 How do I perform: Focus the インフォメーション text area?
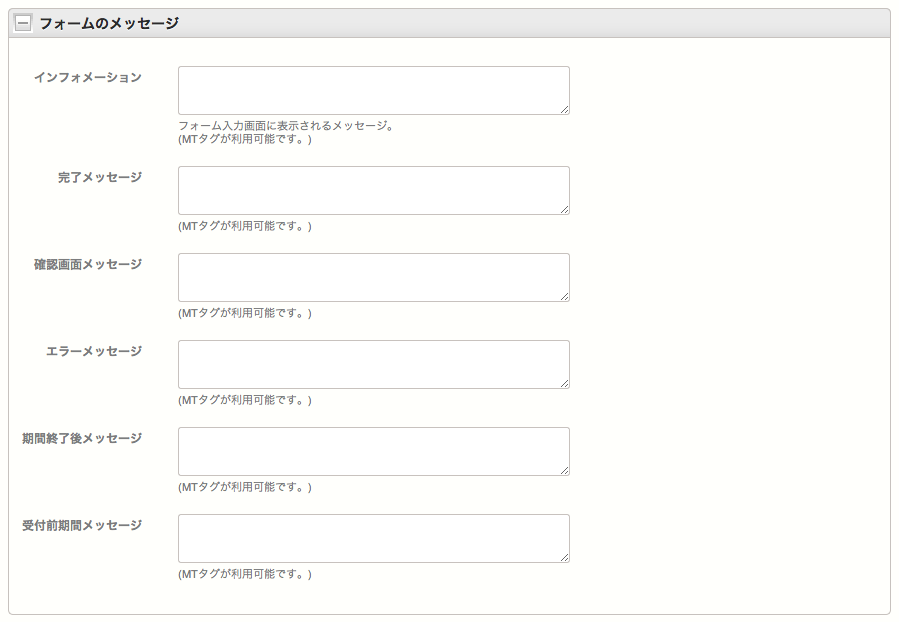[373, 90]
